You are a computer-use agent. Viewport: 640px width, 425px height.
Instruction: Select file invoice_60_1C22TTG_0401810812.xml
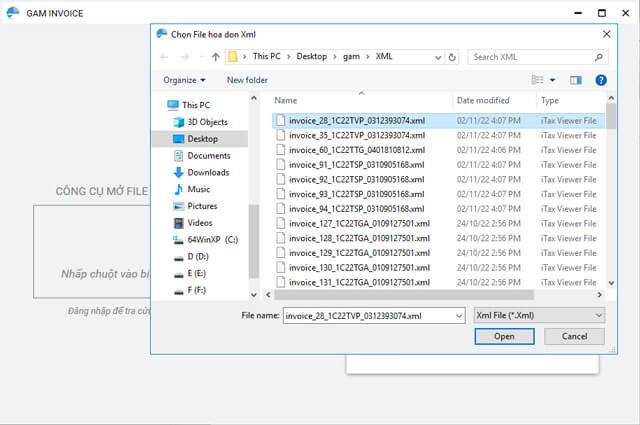(356, 149)
